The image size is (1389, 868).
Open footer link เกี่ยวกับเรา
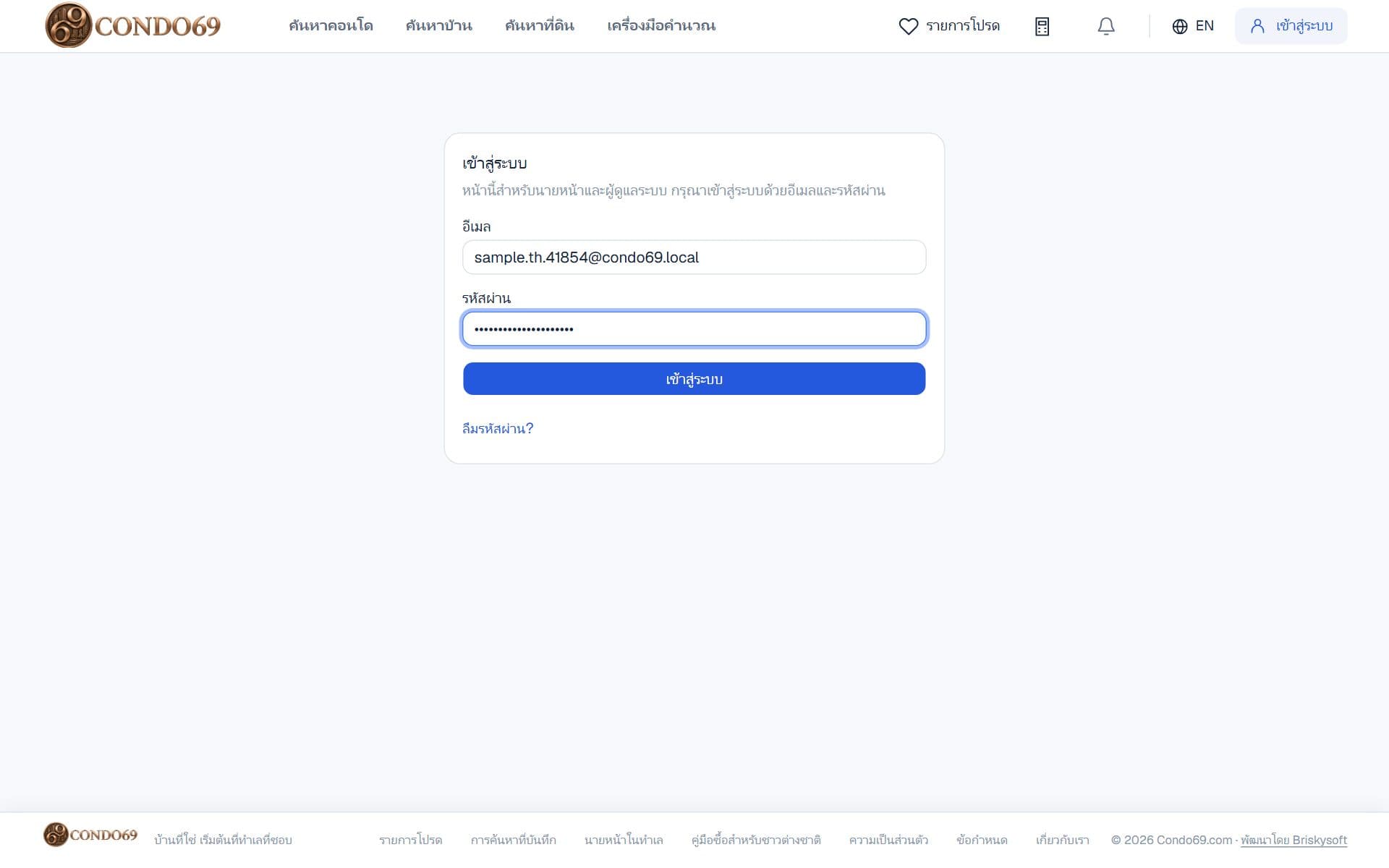1062,840
